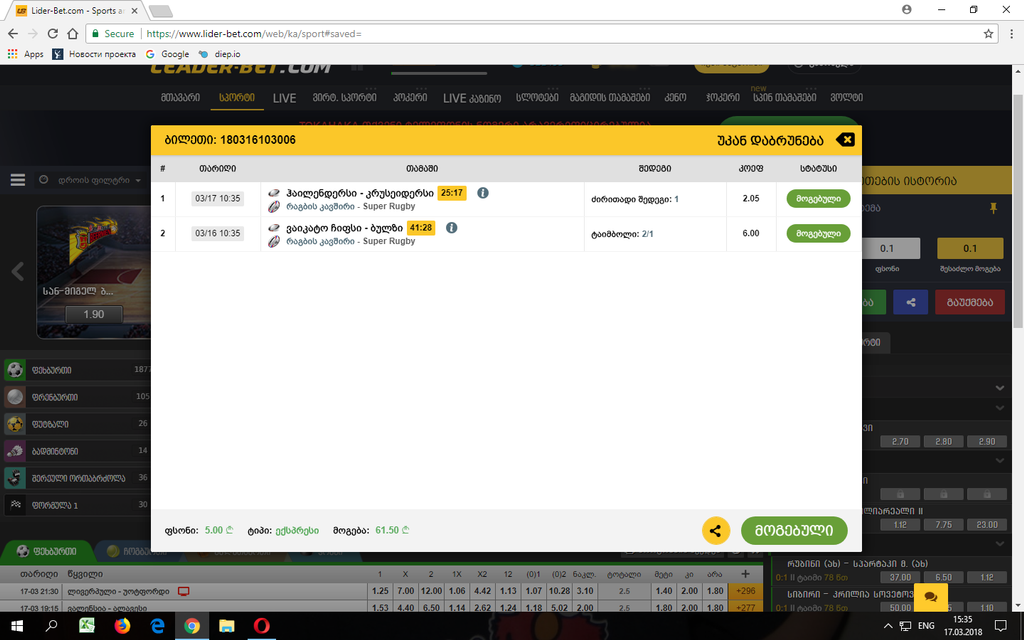The image size is (1024, 640).
Task: Add more markets with plus icon in odds header
Action: 745,574
